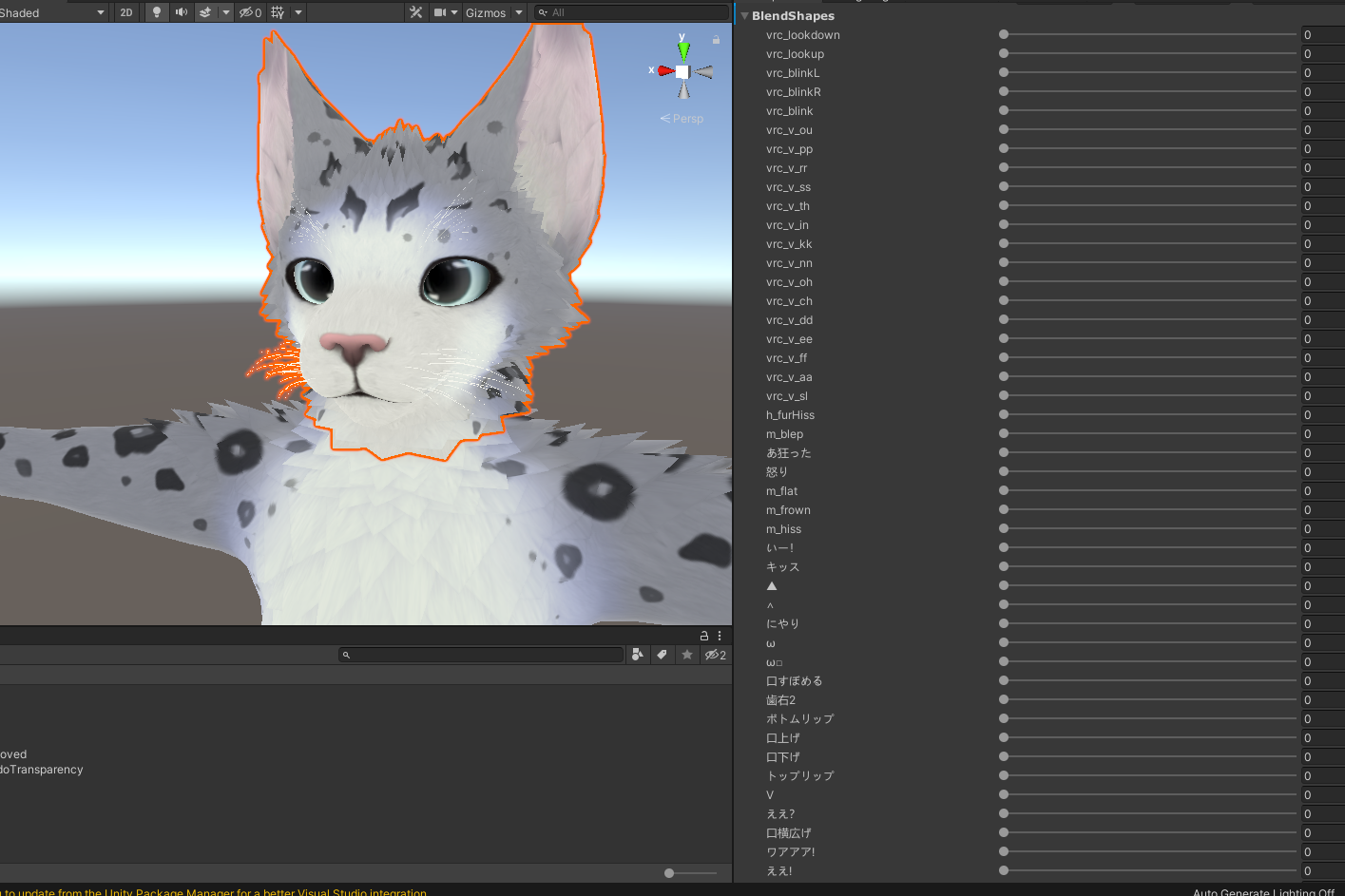The width and height of the screenshot is (1345, 896).
Task: Open the Gizmos dropdown arrow
Action: click(x=519, y=12)
